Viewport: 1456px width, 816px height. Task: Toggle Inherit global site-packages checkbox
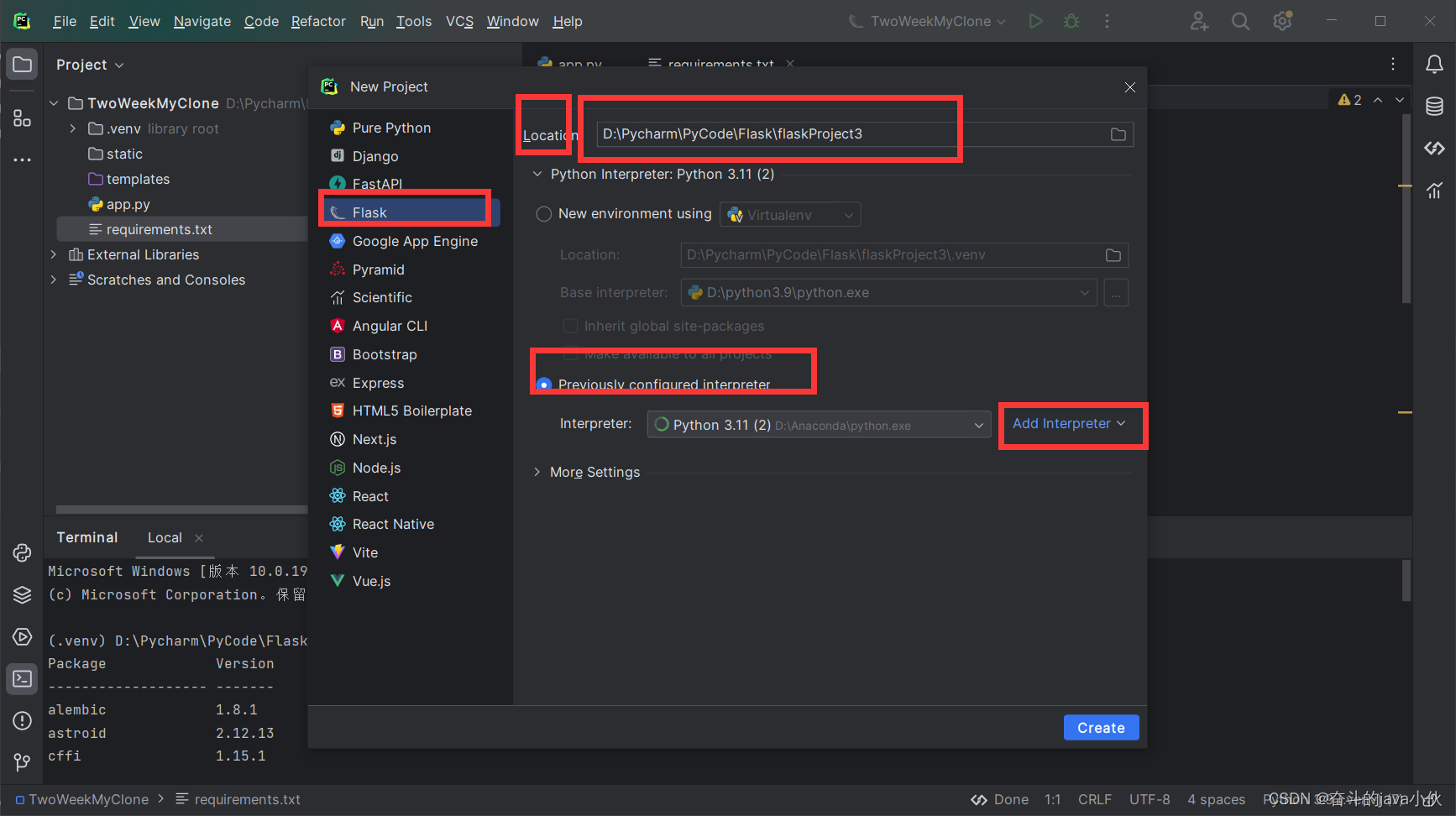pos(570,326)
